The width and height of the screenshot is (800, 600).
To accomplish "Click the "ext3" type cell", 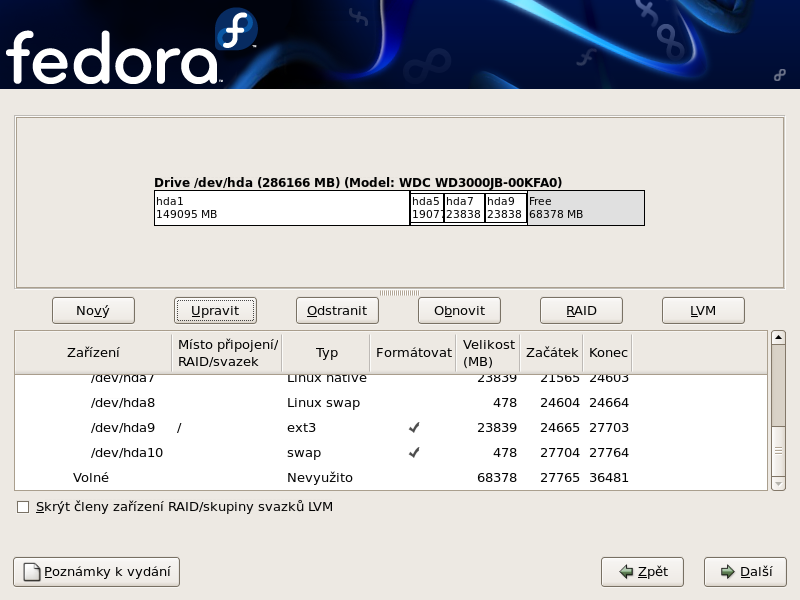I will [x=302, y=428].
